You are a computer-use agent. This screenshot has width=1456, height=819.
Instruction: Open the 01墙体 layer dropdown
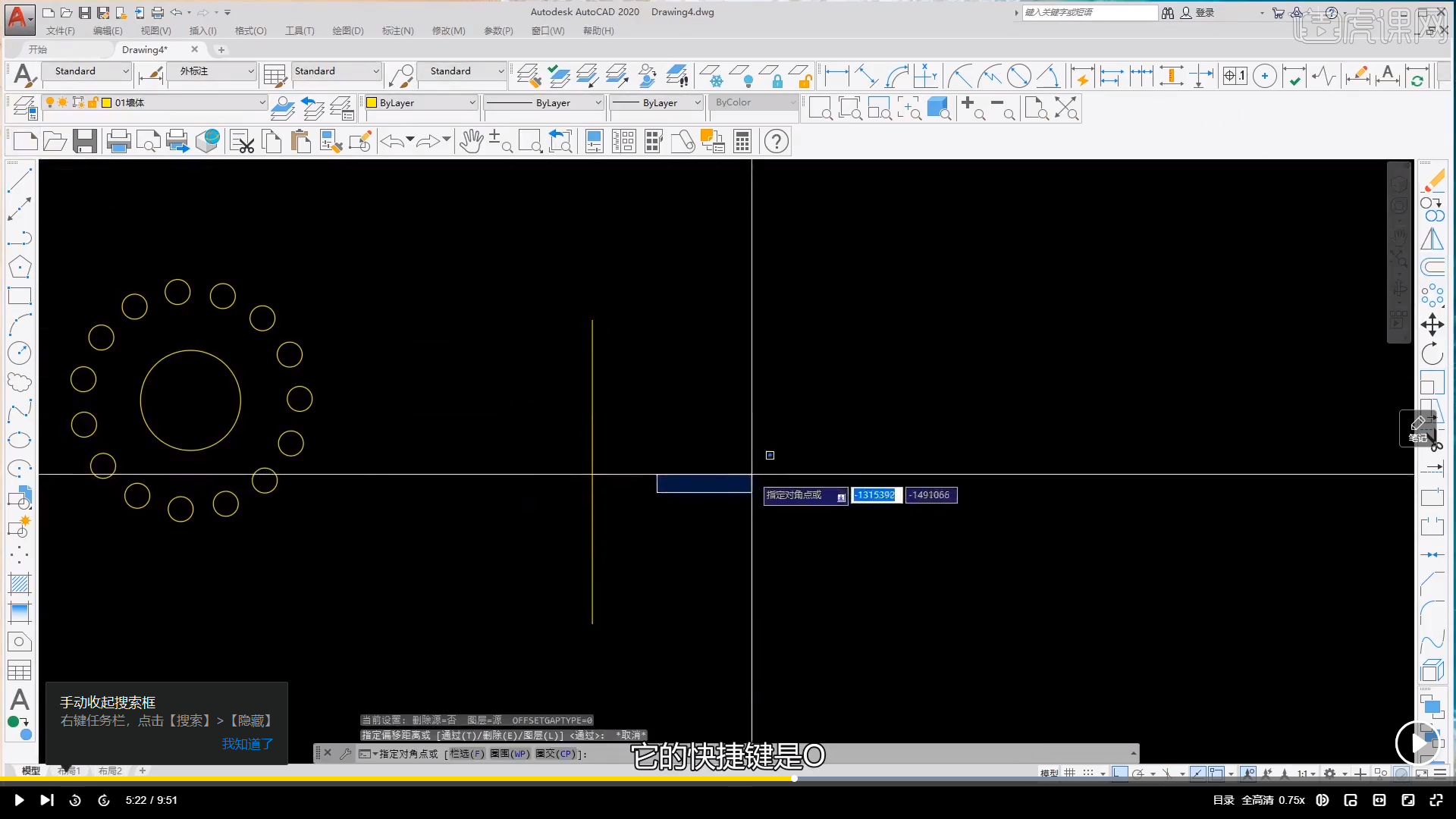tap(155, 102)
